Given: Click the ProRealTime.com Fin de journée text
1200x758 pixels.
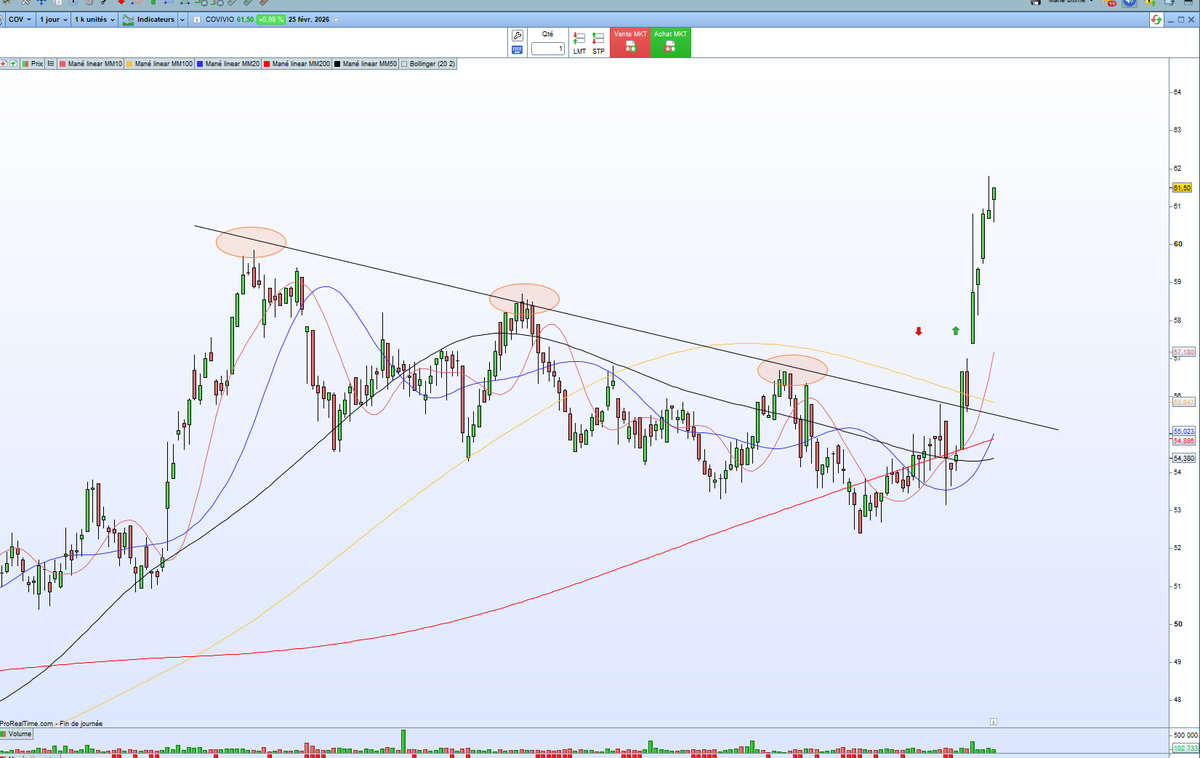Looking at the screenshot, I should [x=51, y=723].
